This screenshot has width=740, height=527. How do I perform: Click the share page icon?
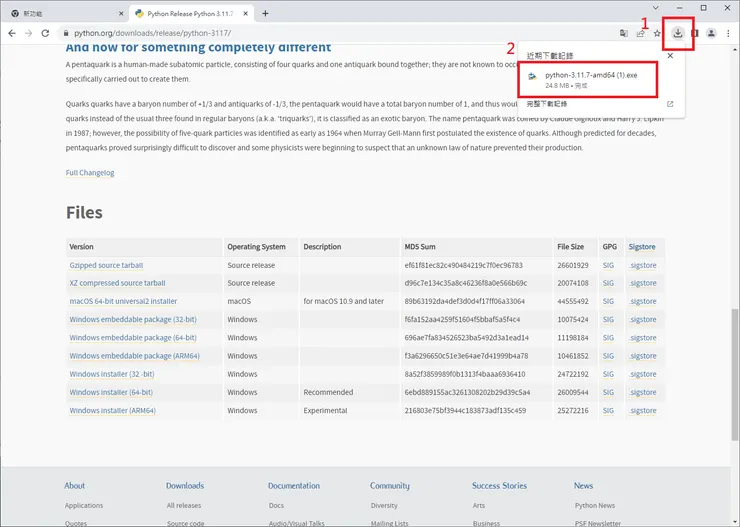coord(640,33)
